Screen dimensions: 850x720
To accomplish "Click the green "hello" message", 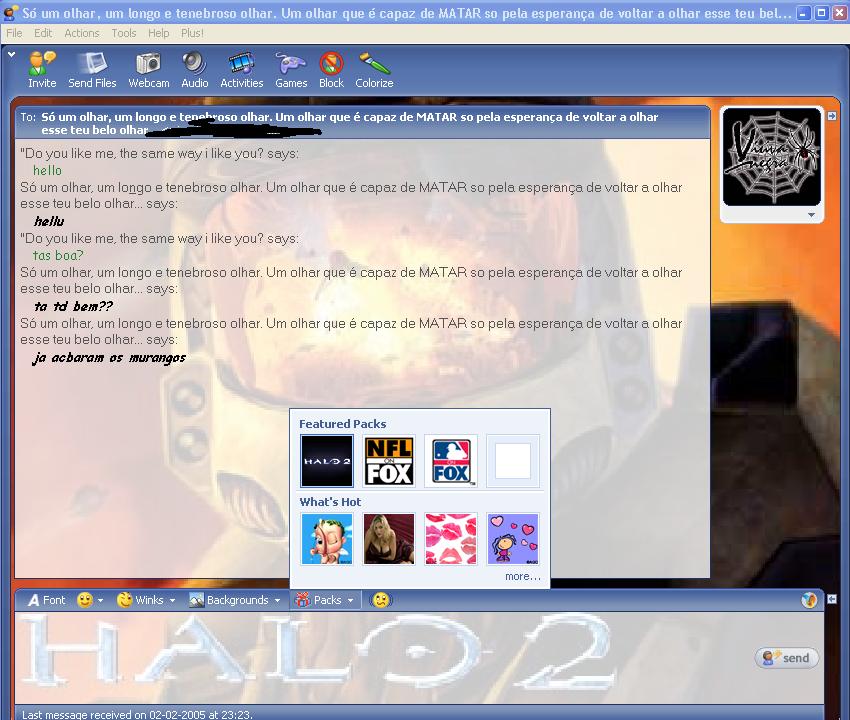I will pos(48,170).
